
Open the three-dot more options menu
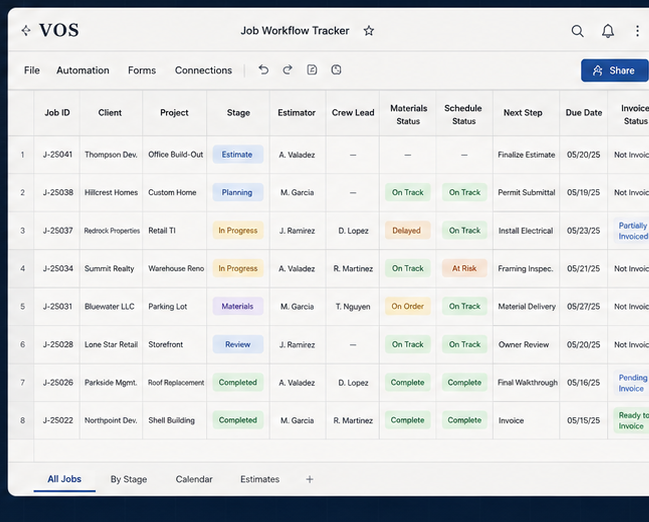pyautogui.click(x=637, y=31)
